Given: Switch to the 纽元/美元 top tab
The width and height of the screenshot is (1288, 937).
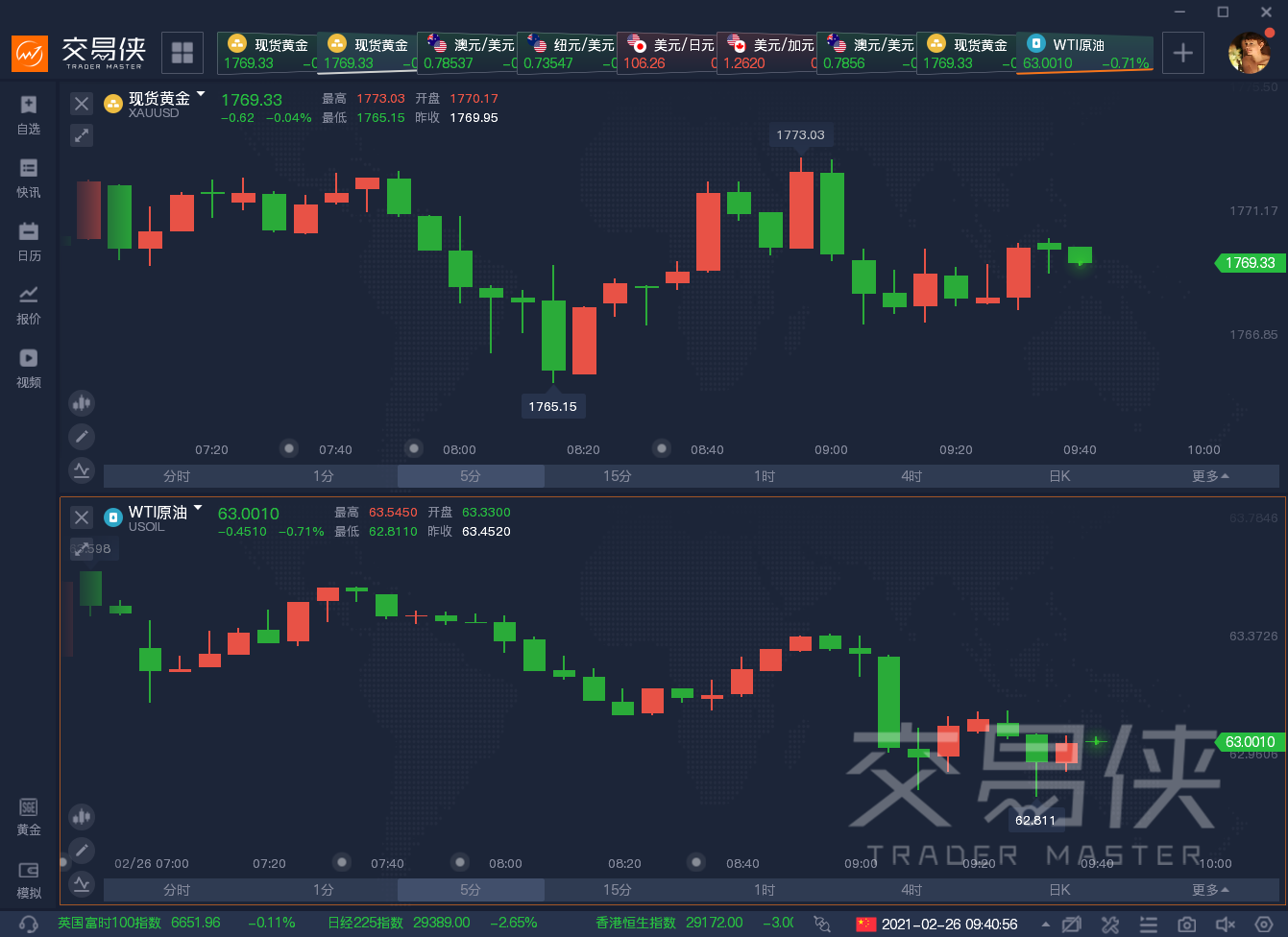Looking at the screenshot, I should point(567,53).
